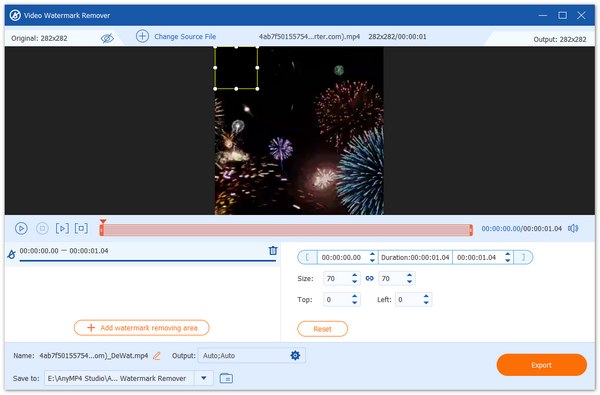Image resolution: width=600 pixels, height=395 pixels.
Task: Stop video playback
Action: [42, 229]
